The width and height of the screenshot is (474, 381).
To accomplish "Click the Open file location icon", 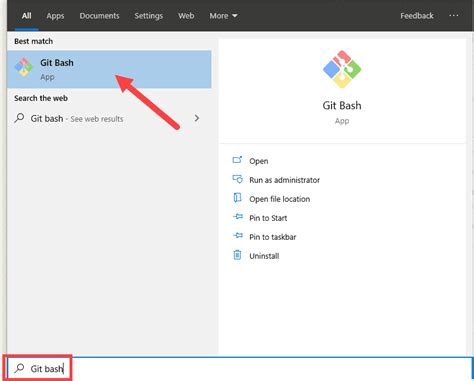I will click(x=237, y=198).
